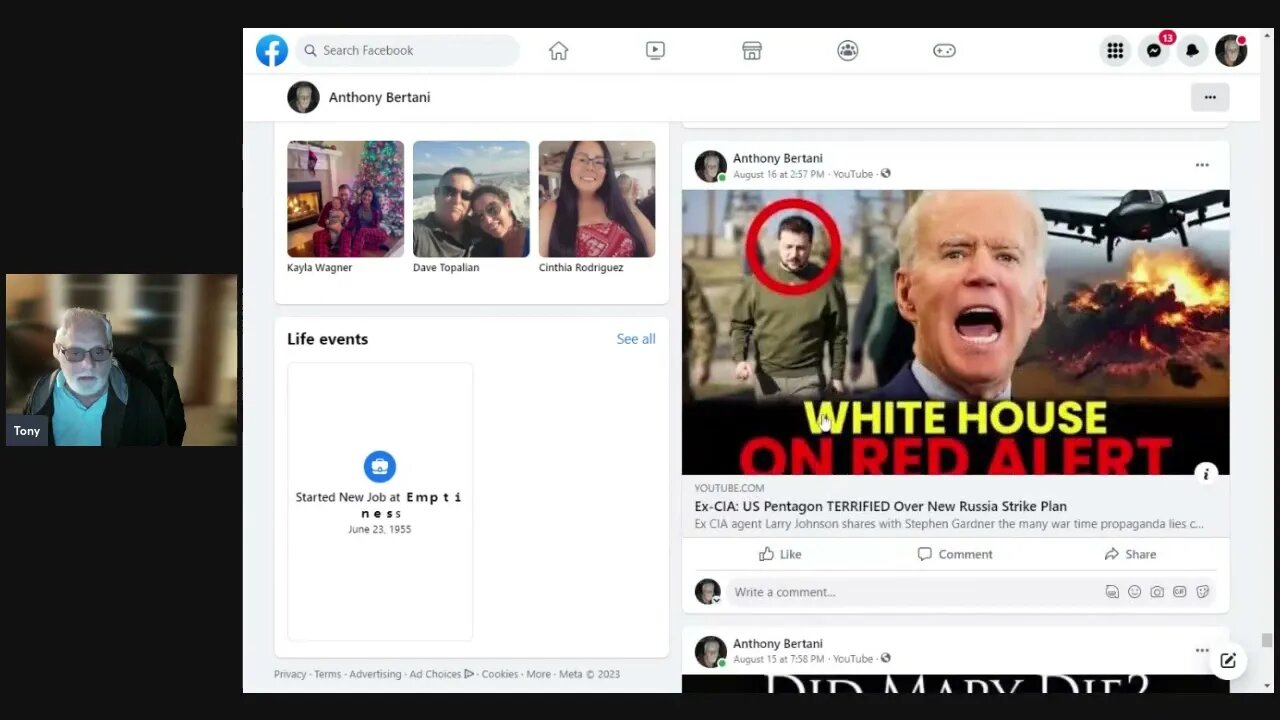The width and height of the screenshot is (1280, 720).
Task: Click the scrollbar down arrow
Action: pyautogui.click(x=1267, y=686)
